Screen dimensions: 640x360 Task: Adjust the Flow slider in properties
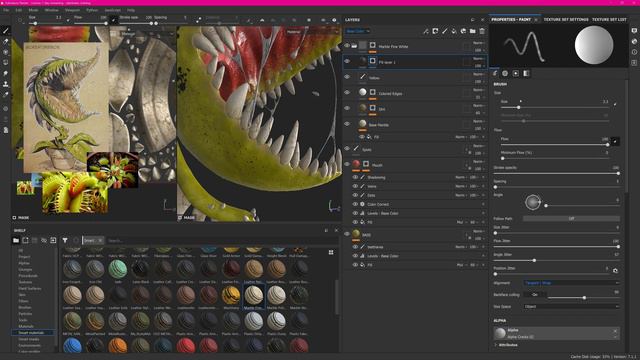pyautogui.click(x=555, y=144)
